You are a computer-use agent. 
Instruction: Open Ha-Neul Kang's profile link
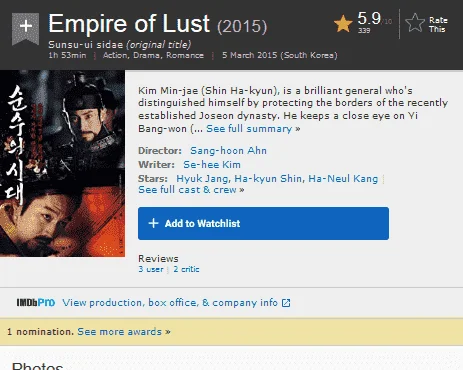pos(343,179)
